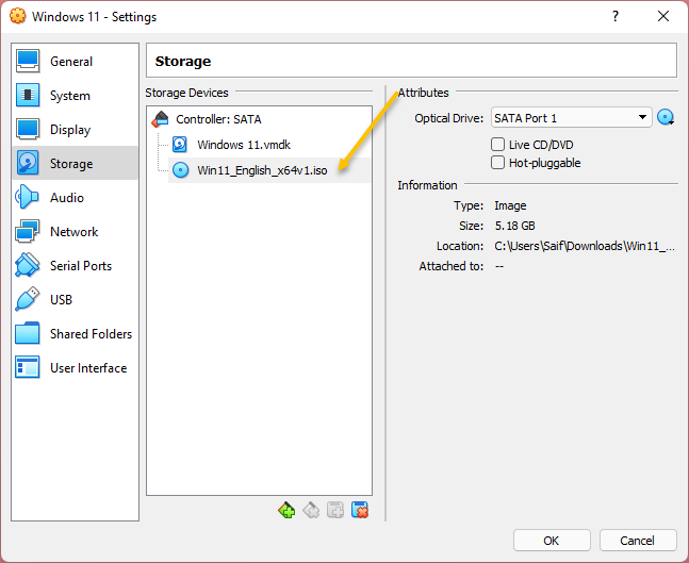Click the add new storage controller icon
This screenshot has width=689, height=563.
pyautogui.click(x=286, y=510)
